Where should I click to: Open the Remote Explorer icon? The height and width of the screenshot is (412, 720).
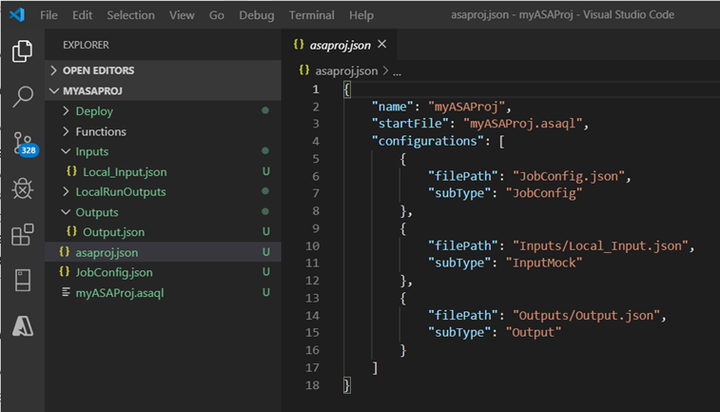22,281
